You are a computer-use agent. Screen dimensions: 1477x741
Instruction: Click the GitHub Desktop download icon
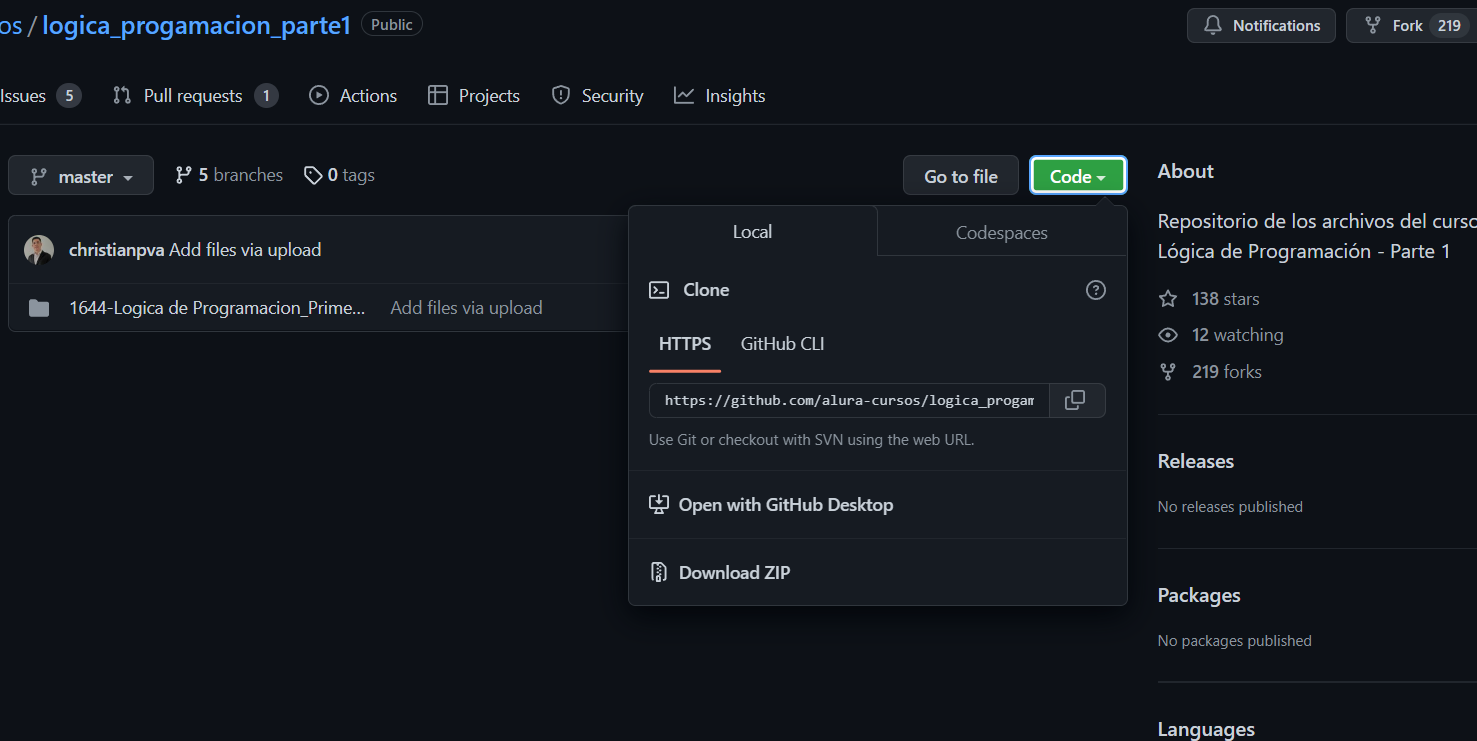point(659,505)
